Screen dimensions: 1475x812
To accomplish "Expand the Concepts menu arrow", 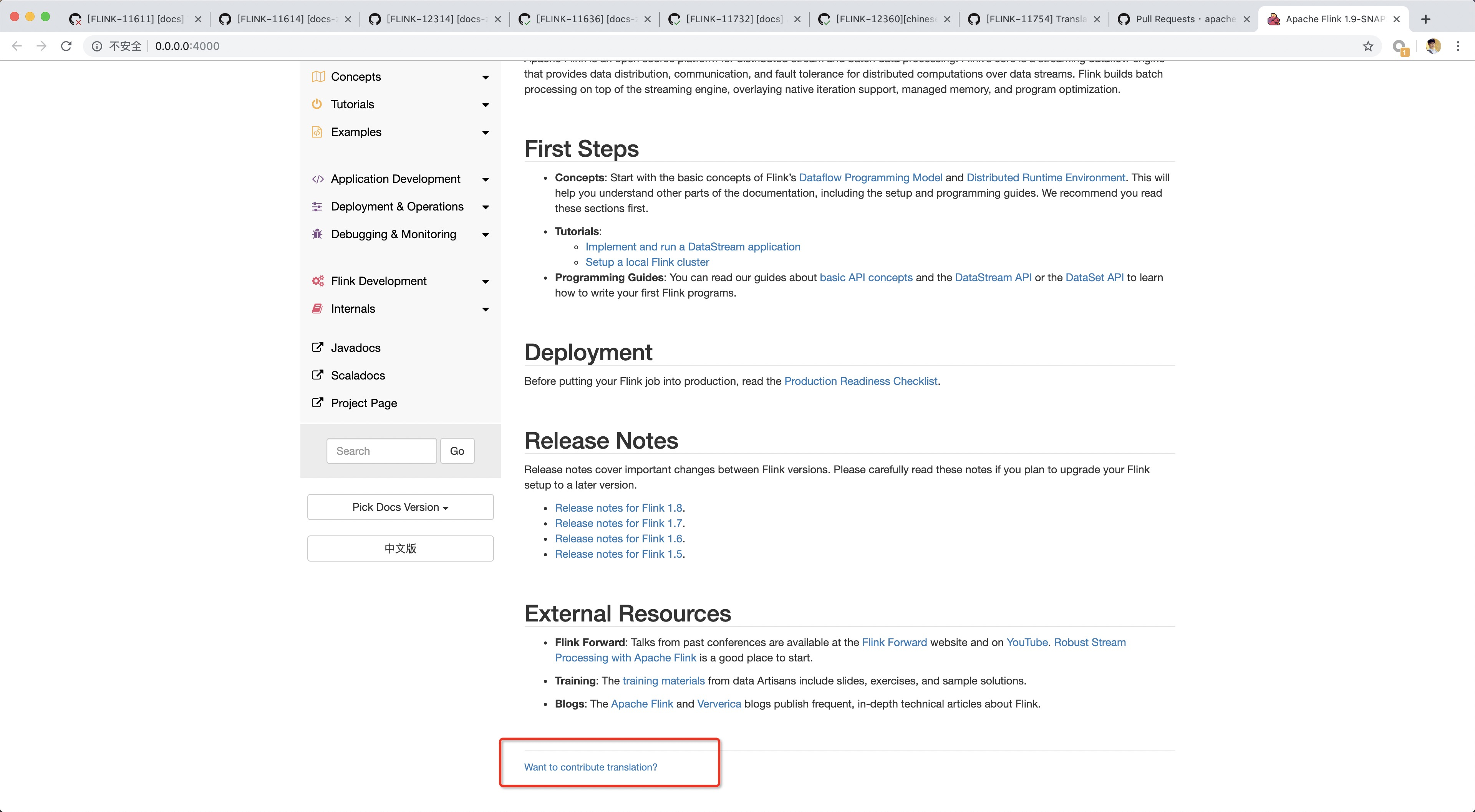I will pos(486,77).
